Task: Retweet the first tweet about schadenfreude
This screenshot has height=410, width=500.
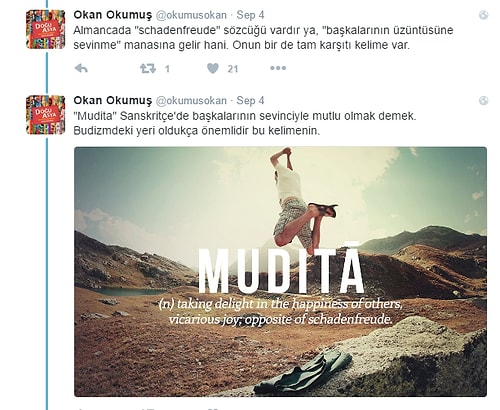Action: coord(148,68)
